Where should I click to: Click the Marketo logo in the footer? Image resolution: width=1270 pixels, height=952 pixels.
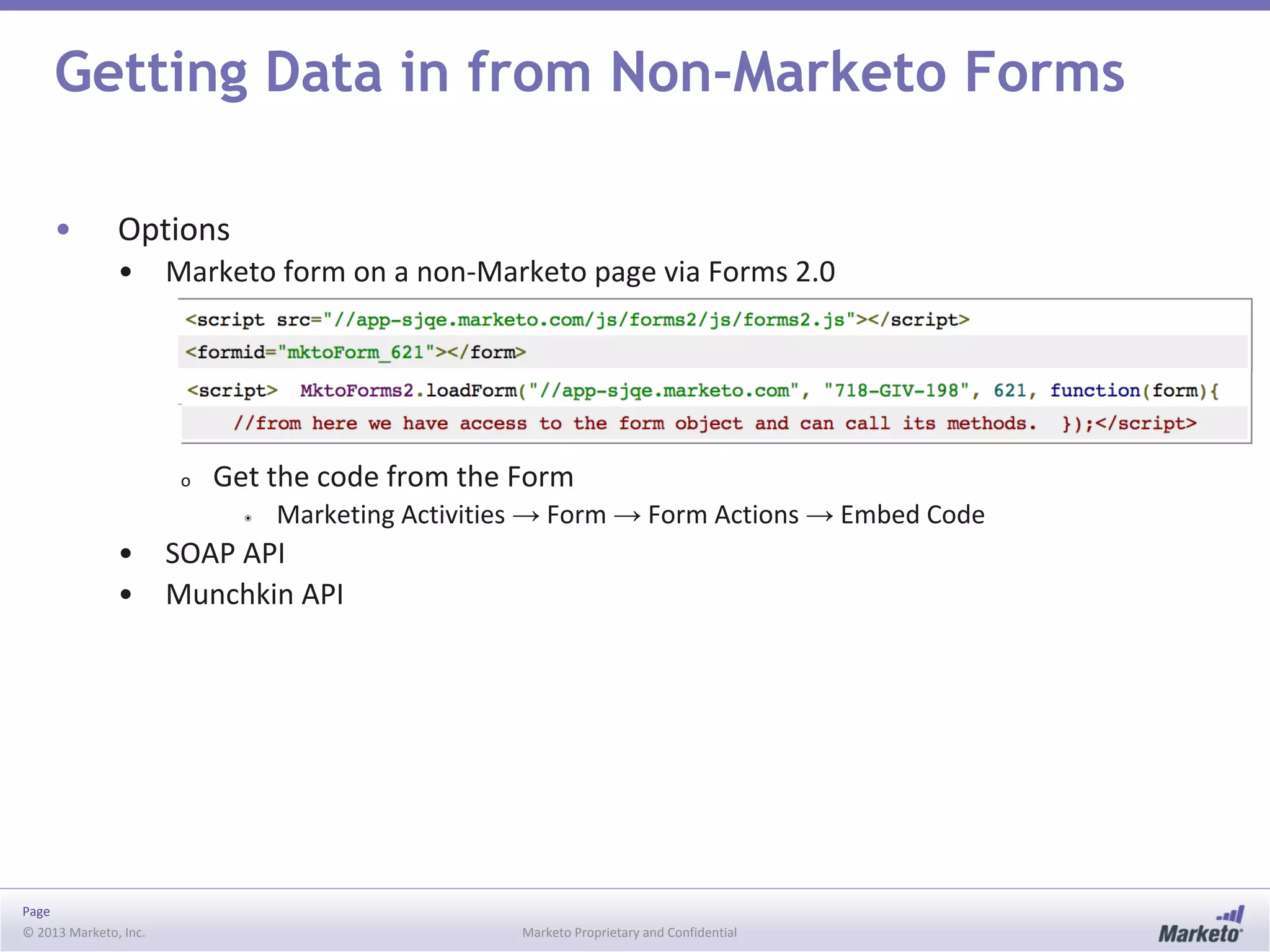pos(1201,925)
